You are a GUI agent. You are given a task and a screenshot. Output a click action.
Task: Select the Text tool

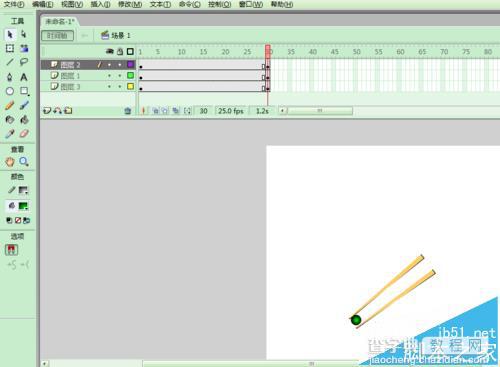[24, 77]
